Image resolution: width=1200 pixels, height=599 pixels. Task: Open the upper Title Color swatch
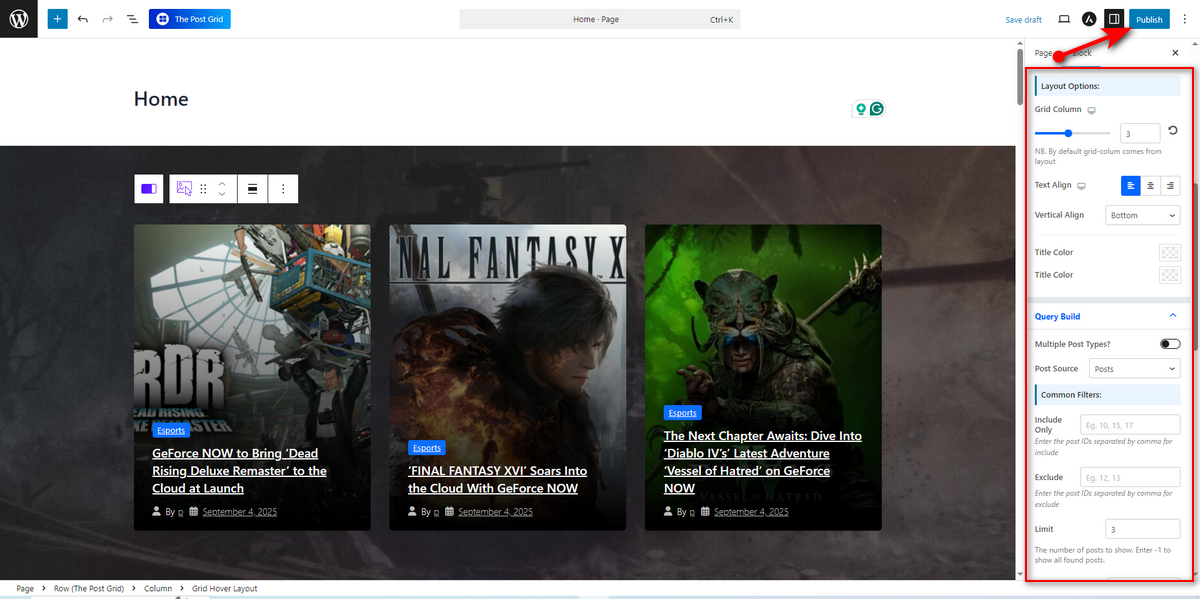[x=1169, y=252]
